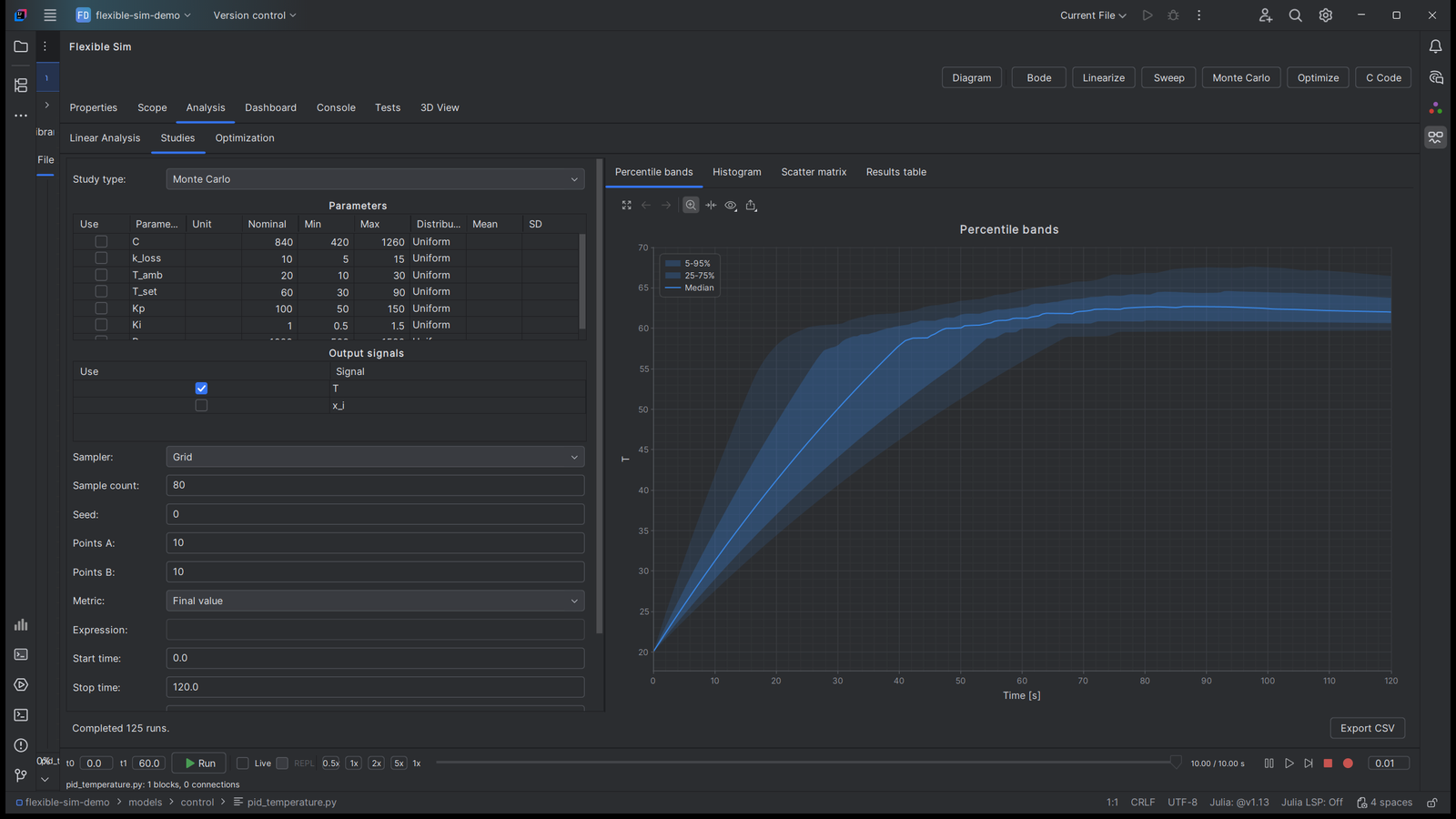The image size is (1456, 819).
Task: Activate the zoom magnifier plot tool
Action: point(691,206)
